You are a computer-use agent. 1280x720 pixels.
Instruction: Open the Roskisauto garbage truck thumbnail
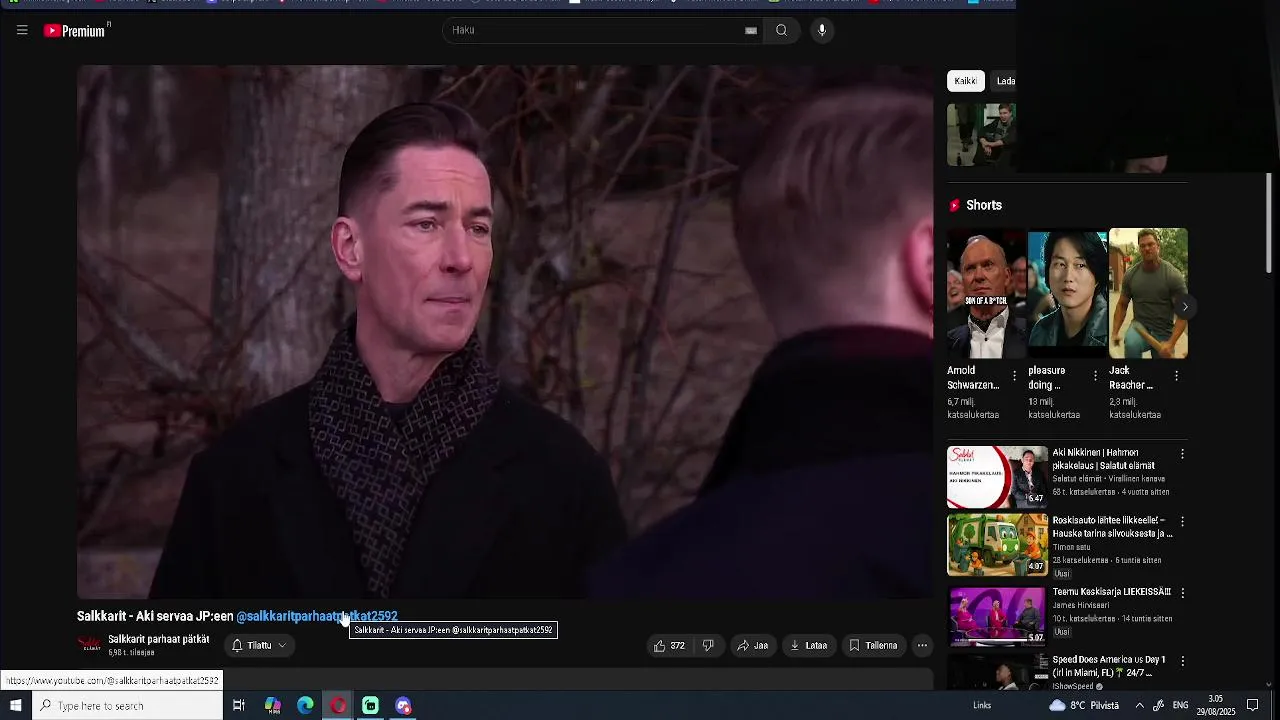tap(997, 545)
